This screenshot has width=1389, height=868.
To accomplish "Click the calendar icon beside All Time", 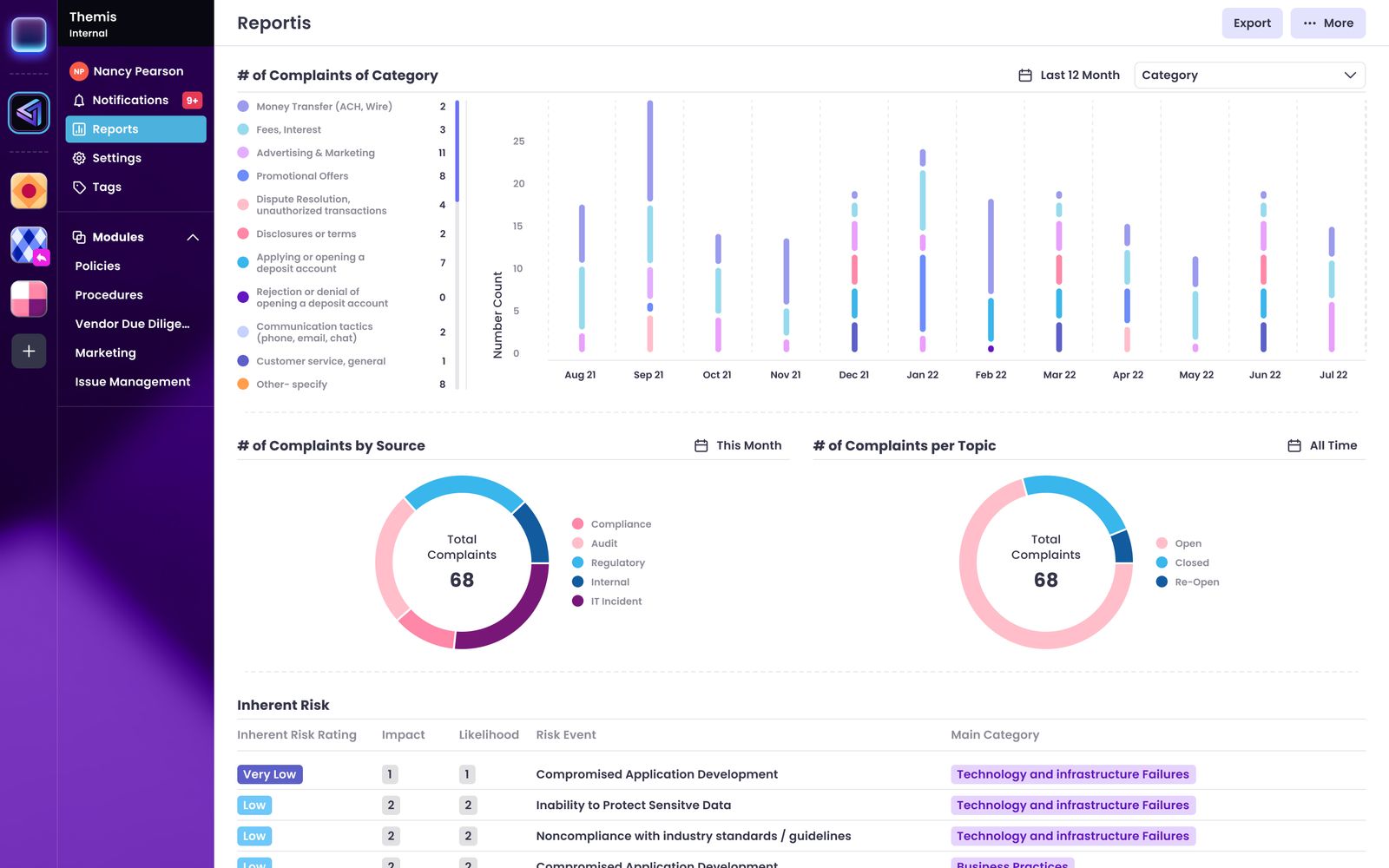I will tap(1293, 444).
